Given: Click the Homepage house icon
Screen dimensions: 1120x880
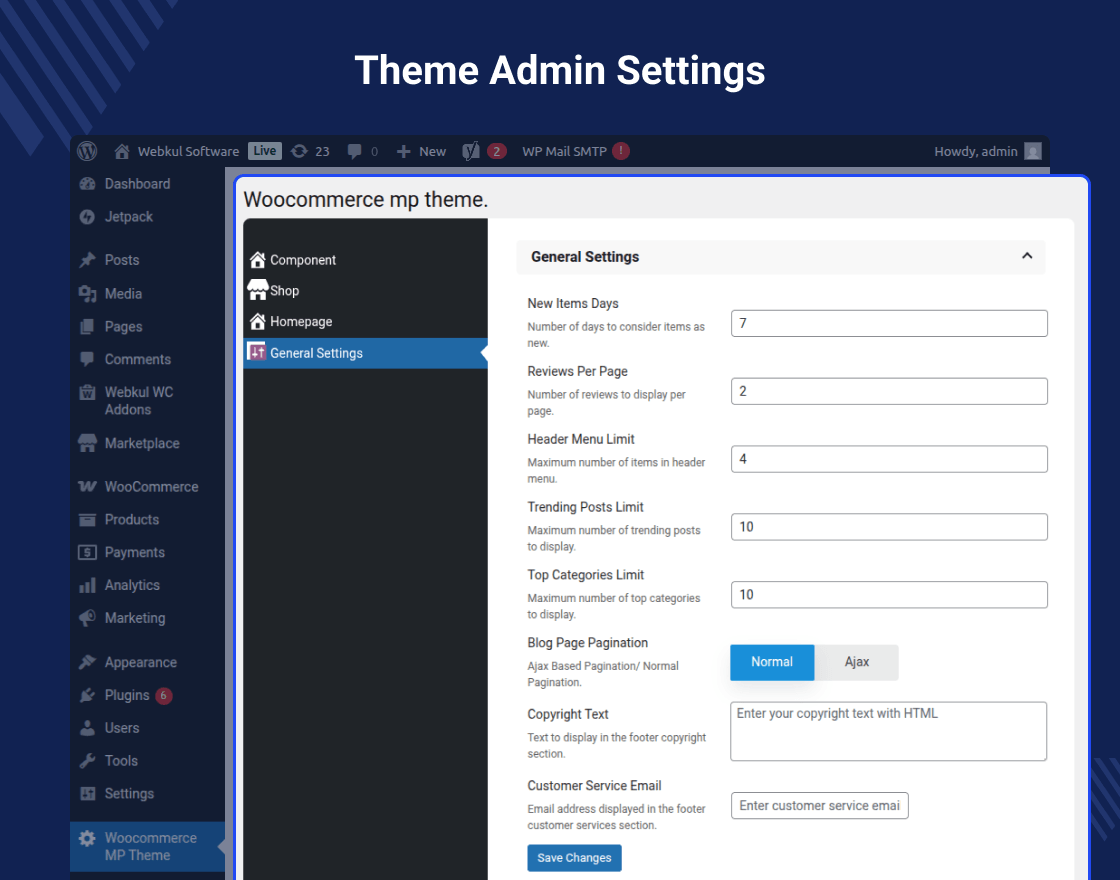Looking at the screenshot, I should pos(258,321).
